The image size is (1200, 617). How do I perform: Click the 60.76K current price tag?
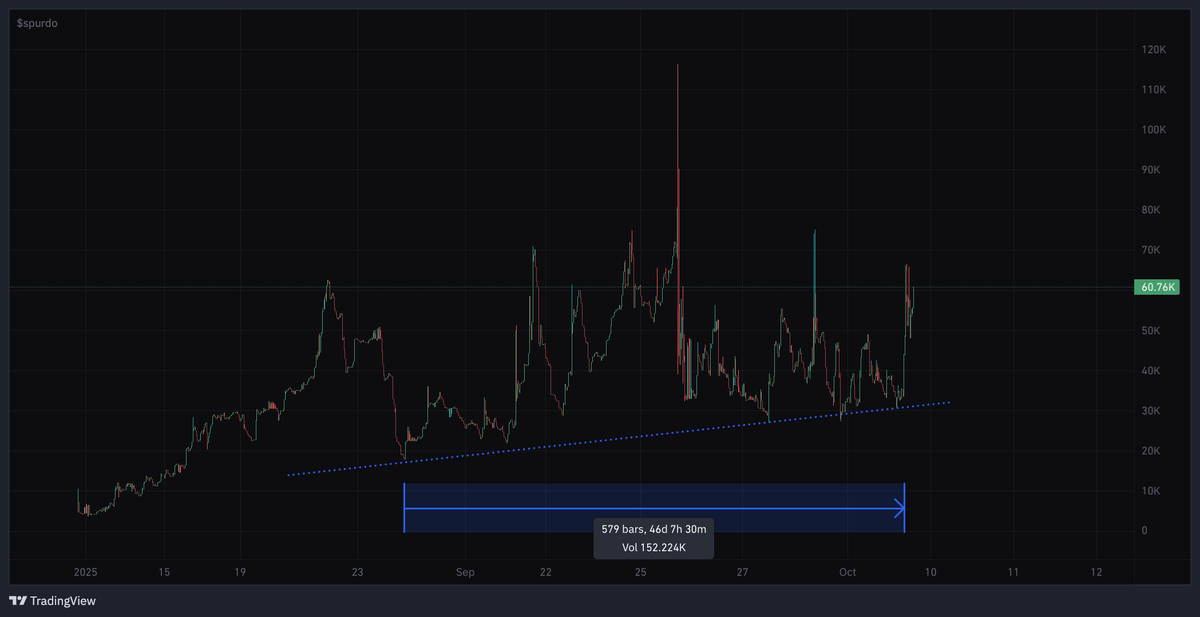(x=1156, y=288)
